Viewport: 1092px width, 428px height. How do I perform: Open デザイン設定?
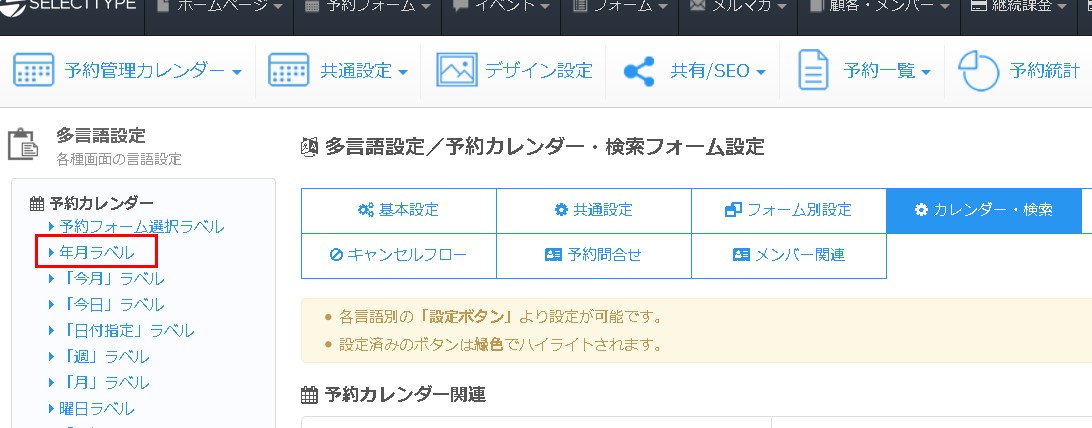pos(538,71)
